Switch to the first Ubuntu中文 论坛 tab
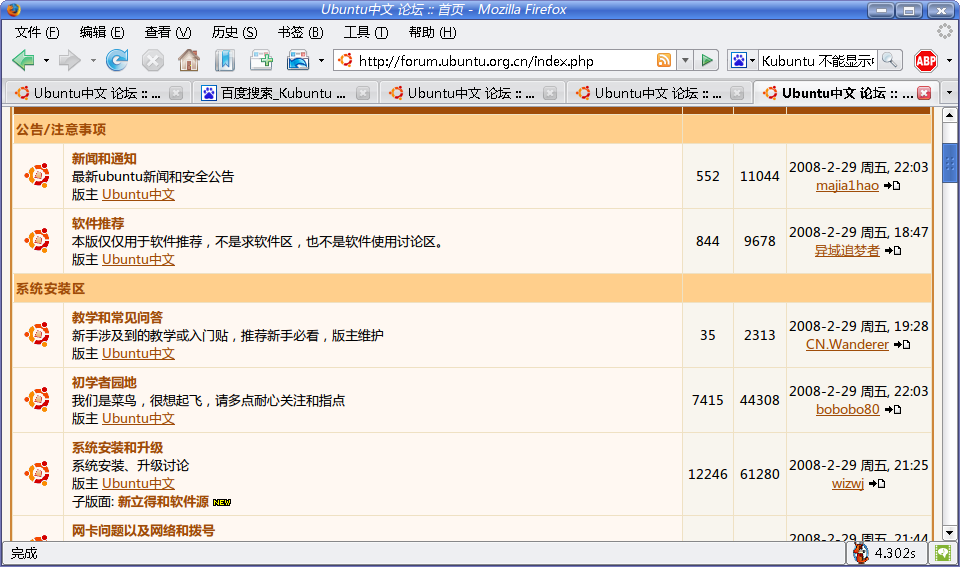 point(97,92)
